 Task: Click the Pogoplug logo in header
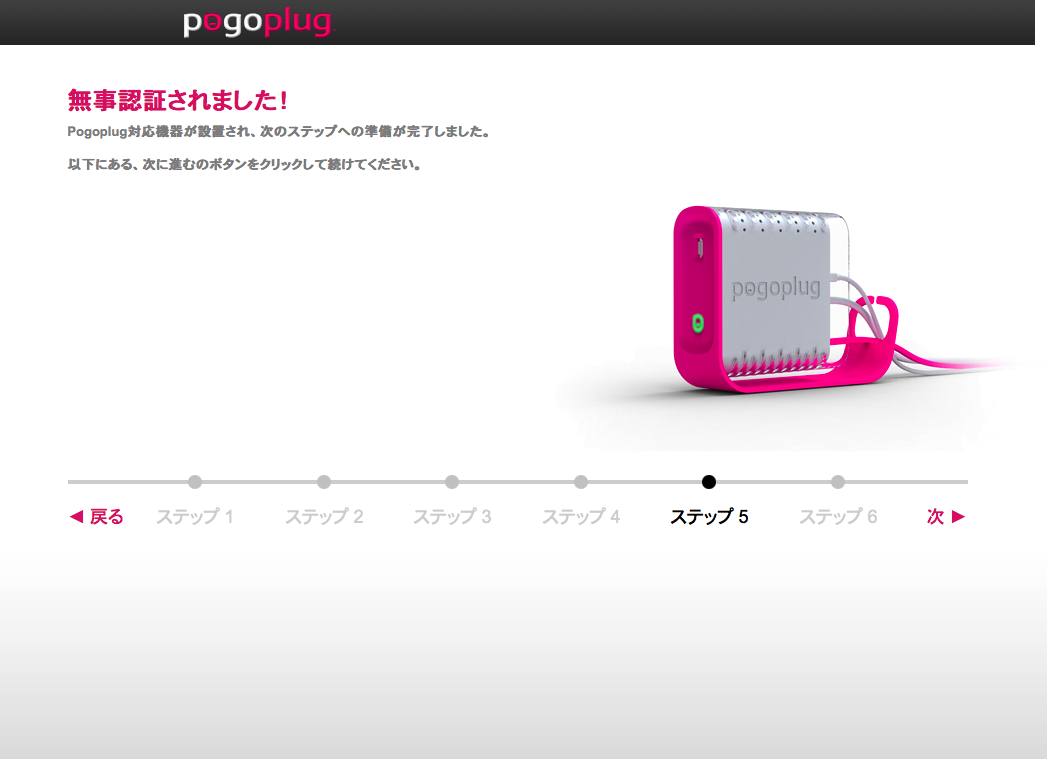257,23
